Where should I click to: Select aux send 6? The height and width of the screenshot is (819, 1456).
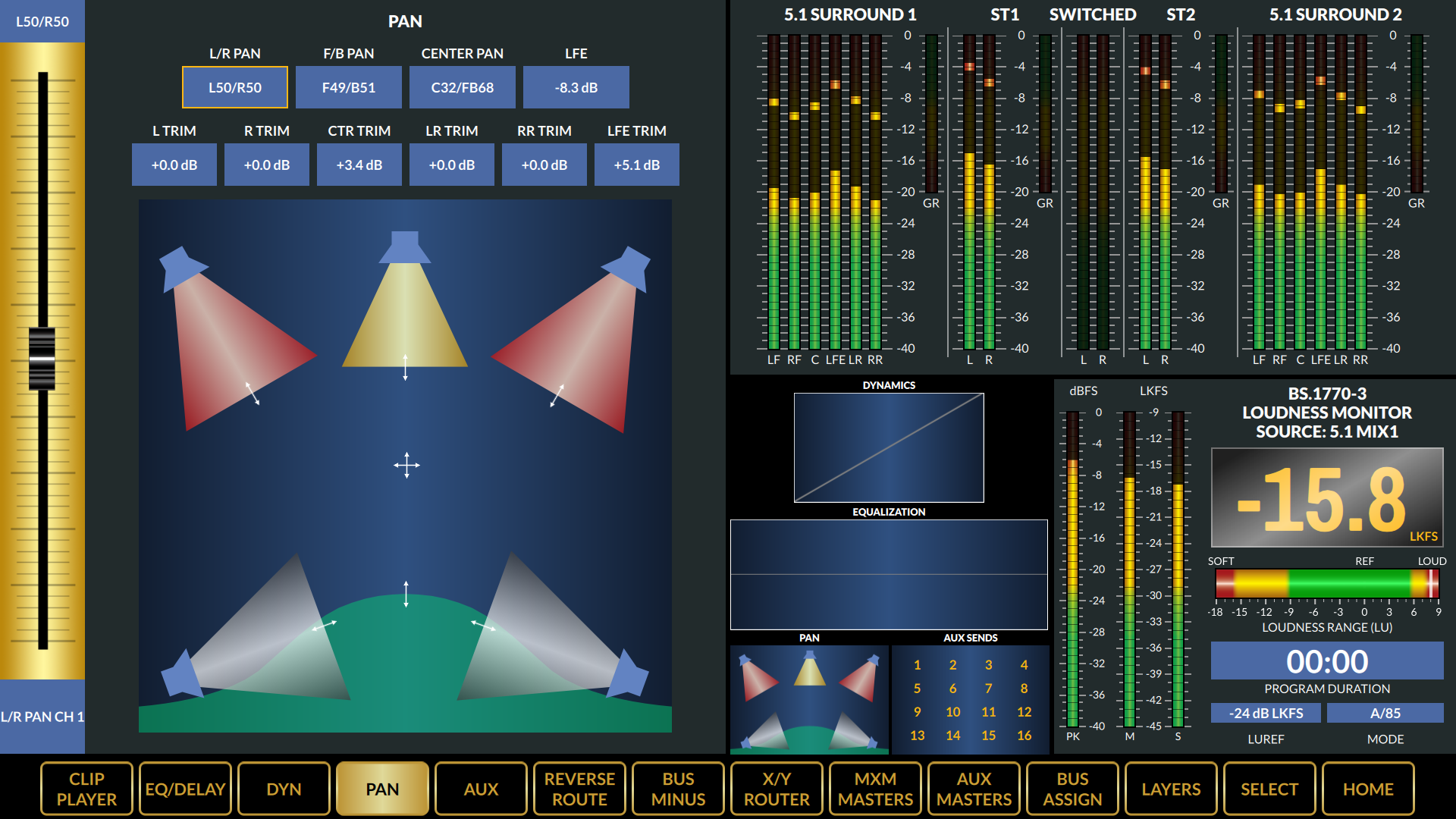952,689
